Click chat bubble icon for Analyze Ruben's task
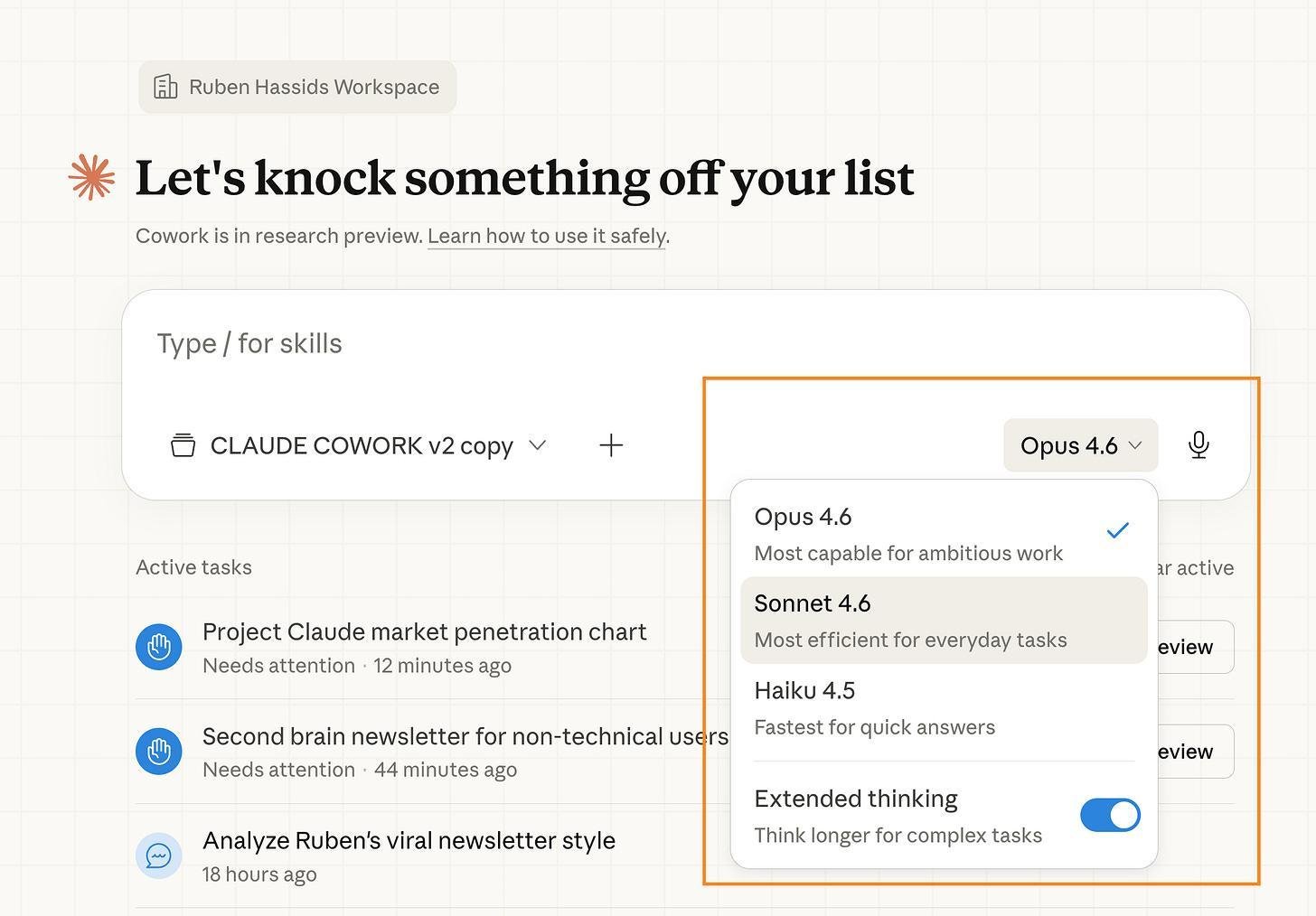Viewport: 1316px width, 916px height. coord(159,855)
